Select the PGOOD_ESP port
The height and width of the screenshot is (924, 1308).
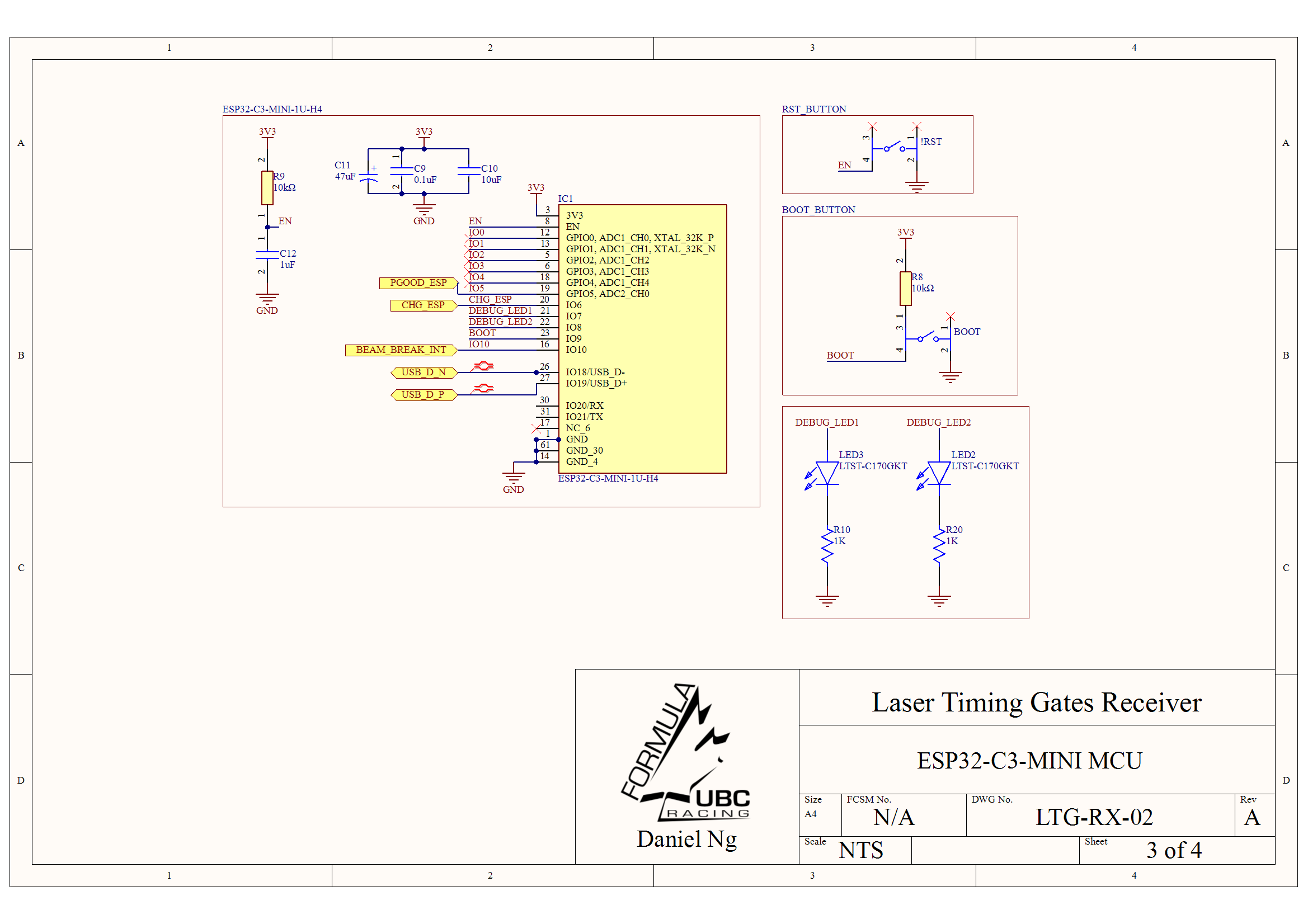tap(418, 283)
